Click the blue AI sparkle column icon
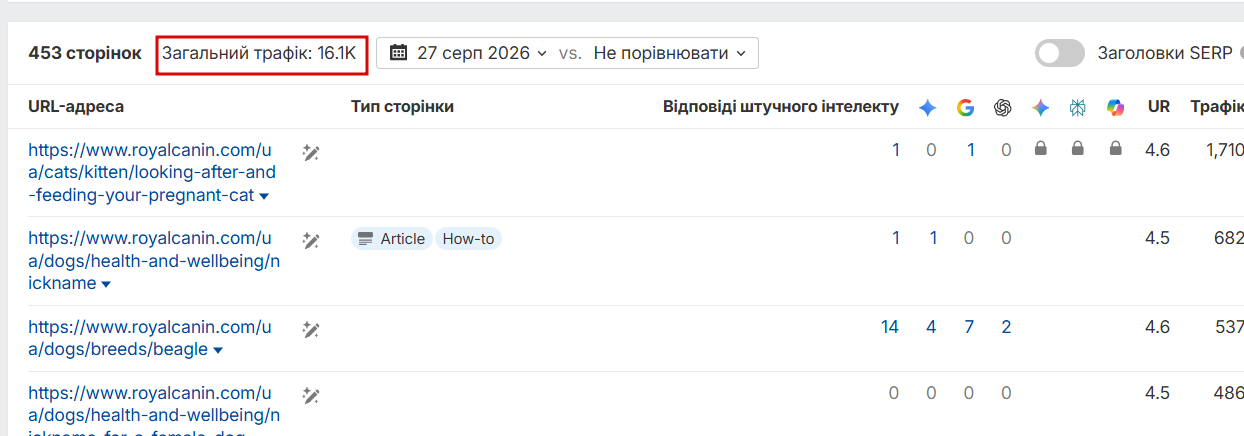The image size is (1244, 436). pyautogui.click(x=928, y=108)
